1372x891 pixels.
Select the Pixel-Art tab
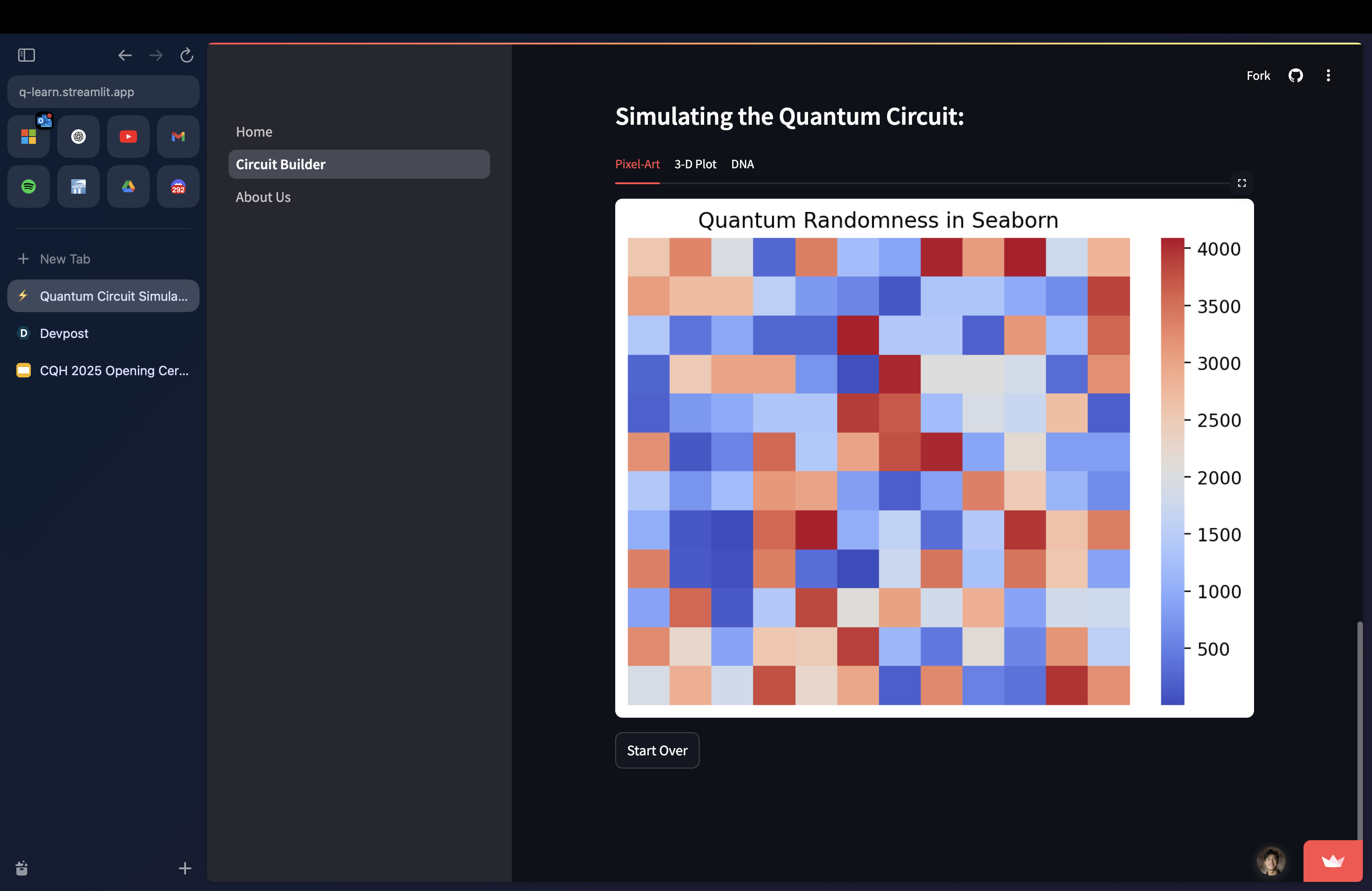point(637,164)
